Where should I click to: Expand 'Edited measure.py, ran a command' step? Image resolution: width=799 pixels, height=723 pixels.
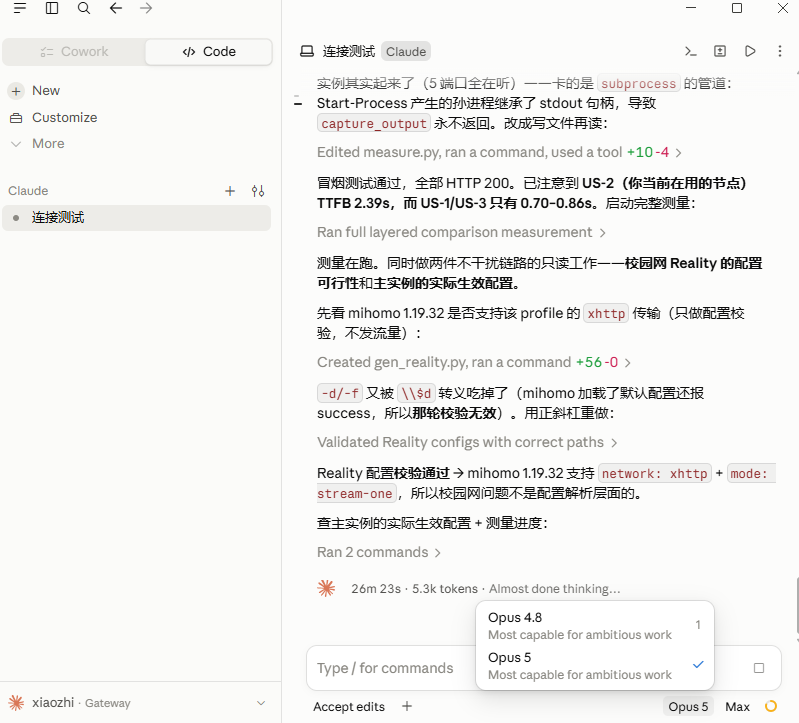coord(499,152)
